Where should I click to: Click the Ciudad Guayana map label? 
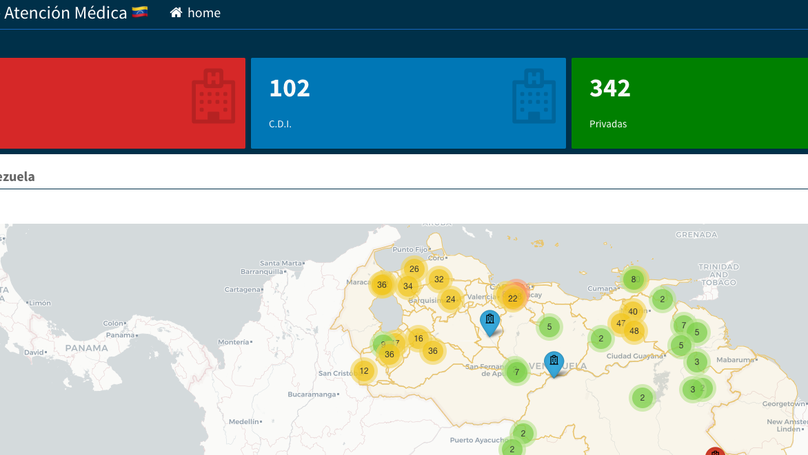point(634,356)
